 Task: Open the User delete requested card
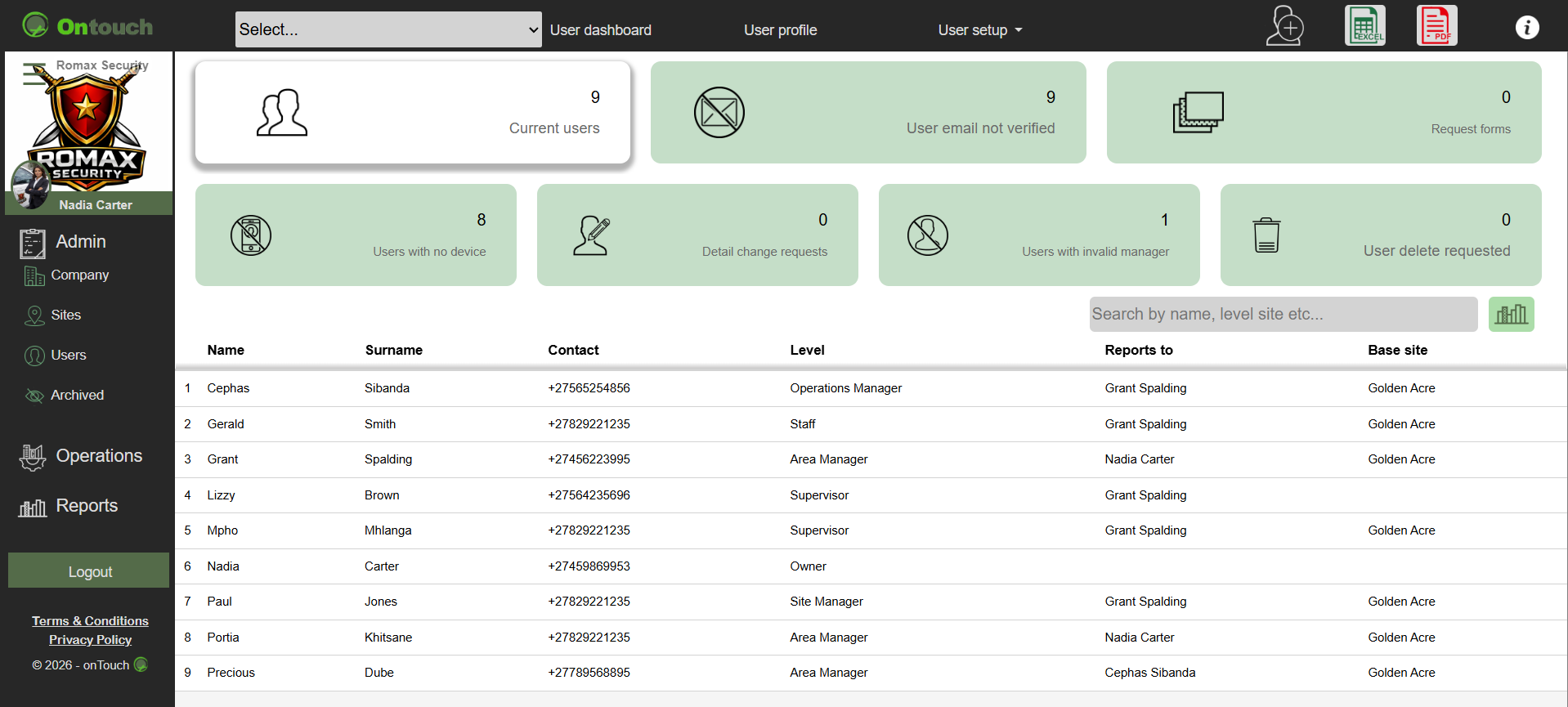(x=1380, y=235)
